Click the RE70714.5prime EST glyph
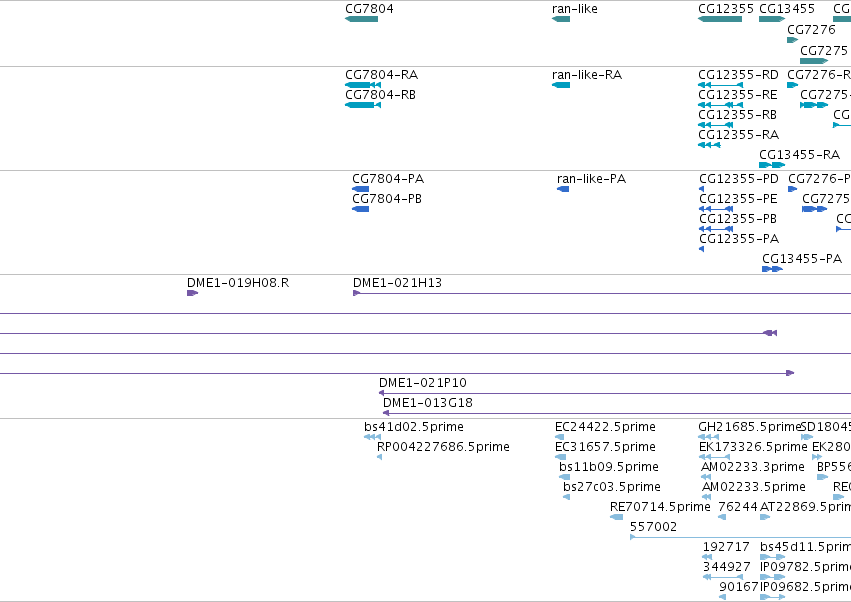 pos(617,517)
